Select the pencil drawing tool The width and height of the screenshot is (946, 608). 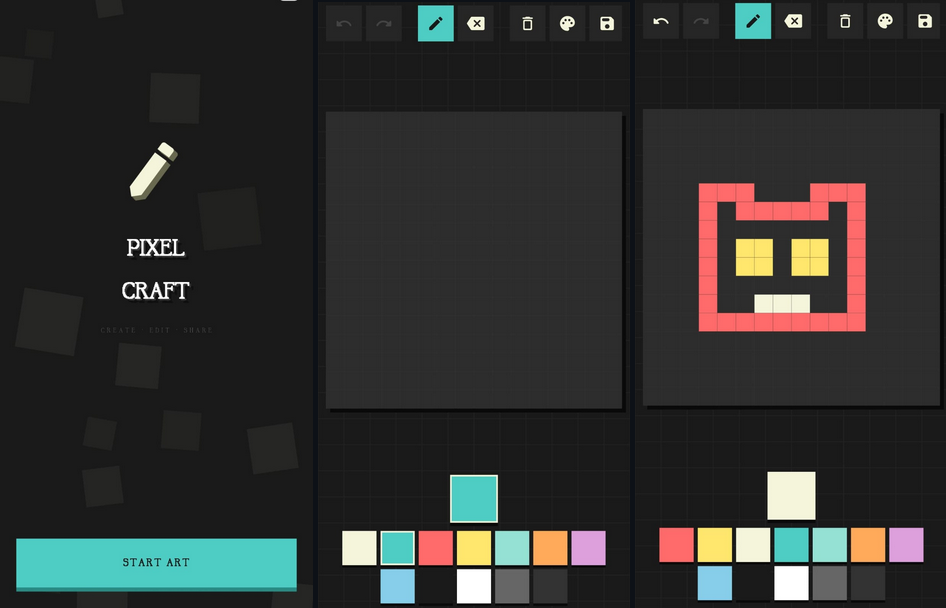(x=435, y=23)
